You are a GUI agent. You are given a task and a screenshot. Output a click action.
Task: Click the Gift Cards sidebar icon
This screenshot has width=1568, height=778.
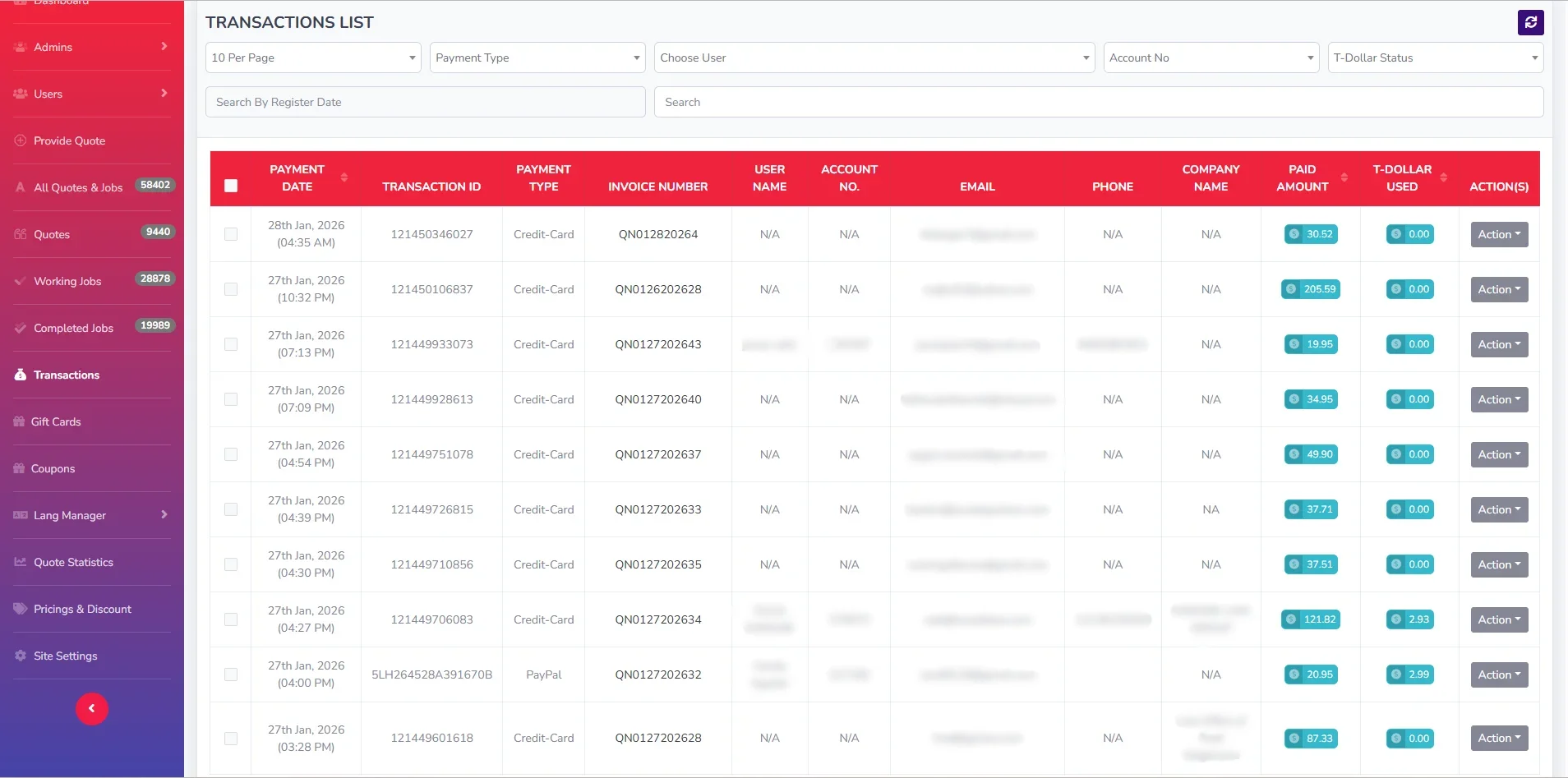coord(20,421)
